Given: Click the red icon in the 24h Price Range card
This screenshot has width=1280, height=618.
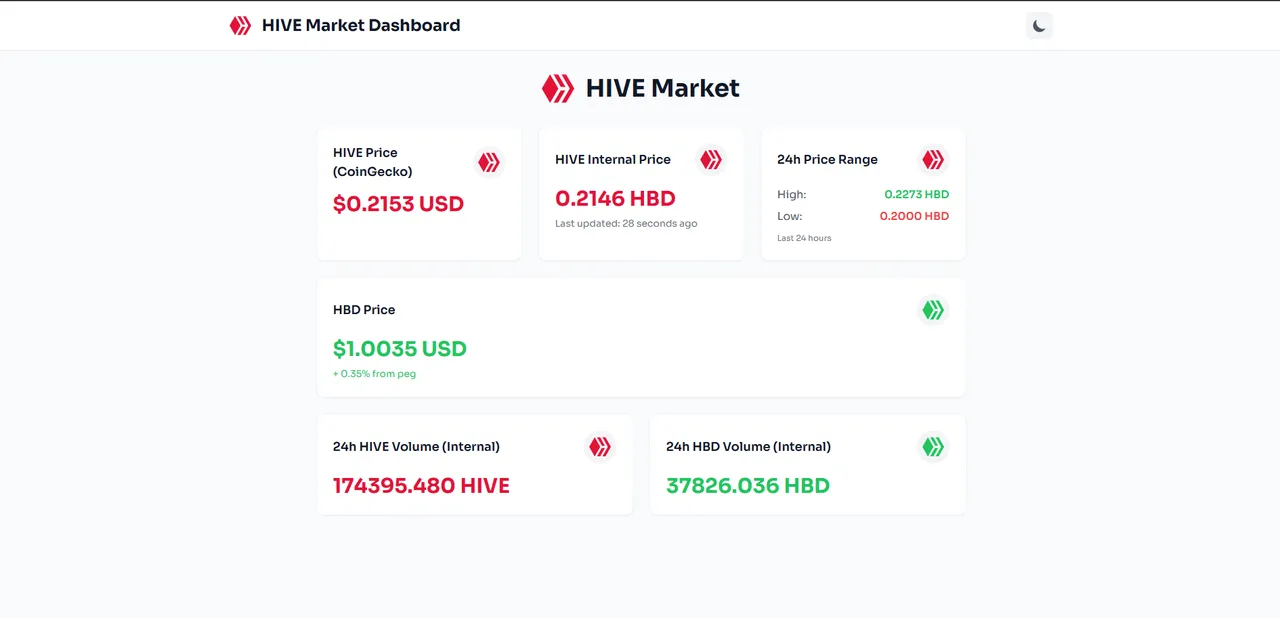Looking at the screenshot, I should point(933,159).
